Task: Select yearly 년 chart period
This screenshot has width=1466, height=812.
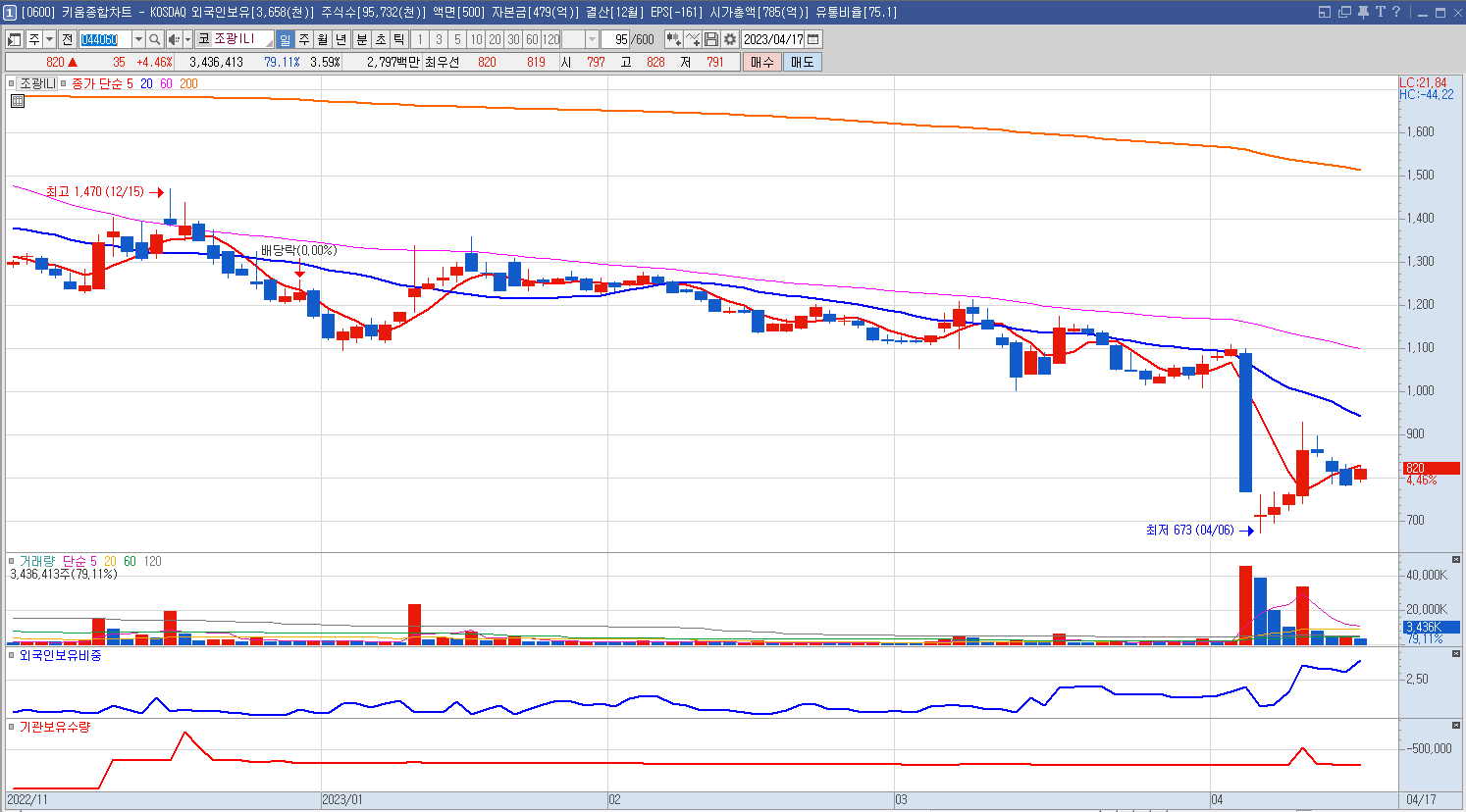Action: pyautogui.click(x=341, y=39)
